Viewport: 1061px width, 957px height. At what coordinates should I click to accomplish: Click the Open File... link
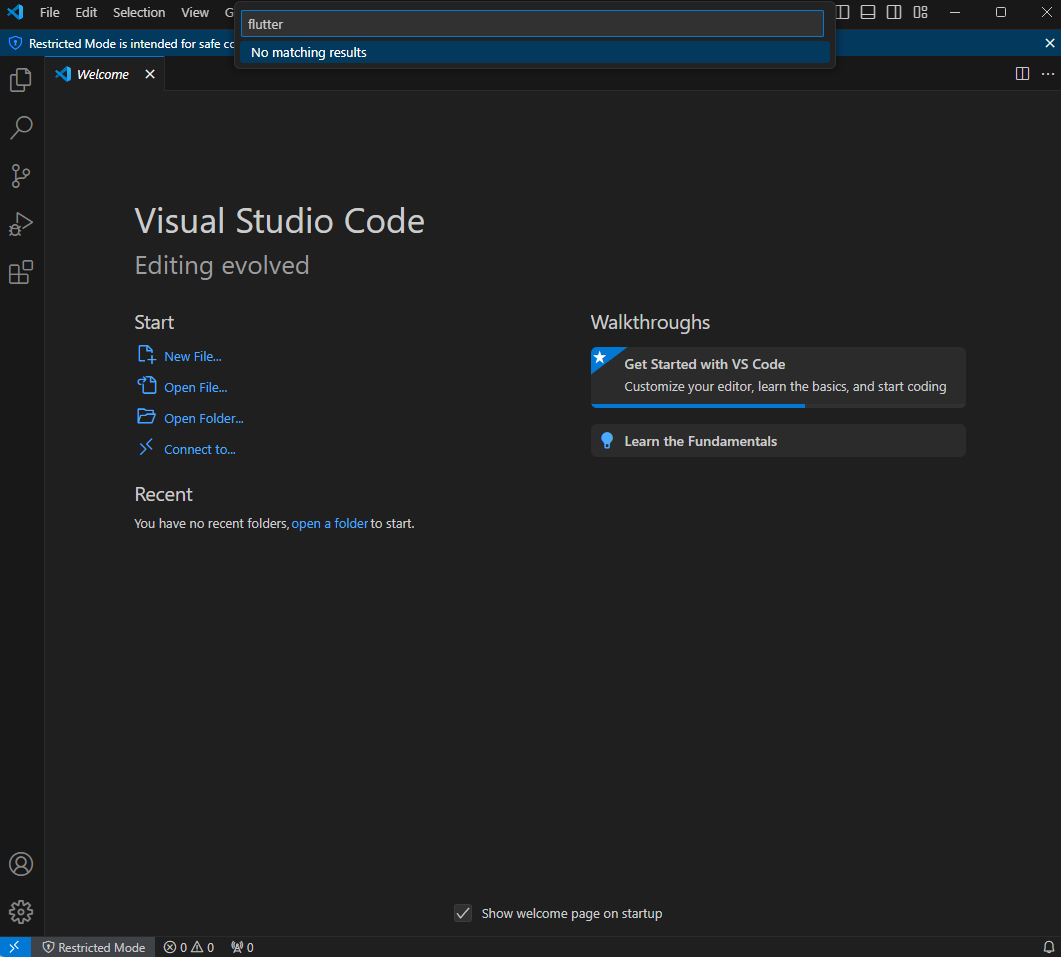click(195, 388)
